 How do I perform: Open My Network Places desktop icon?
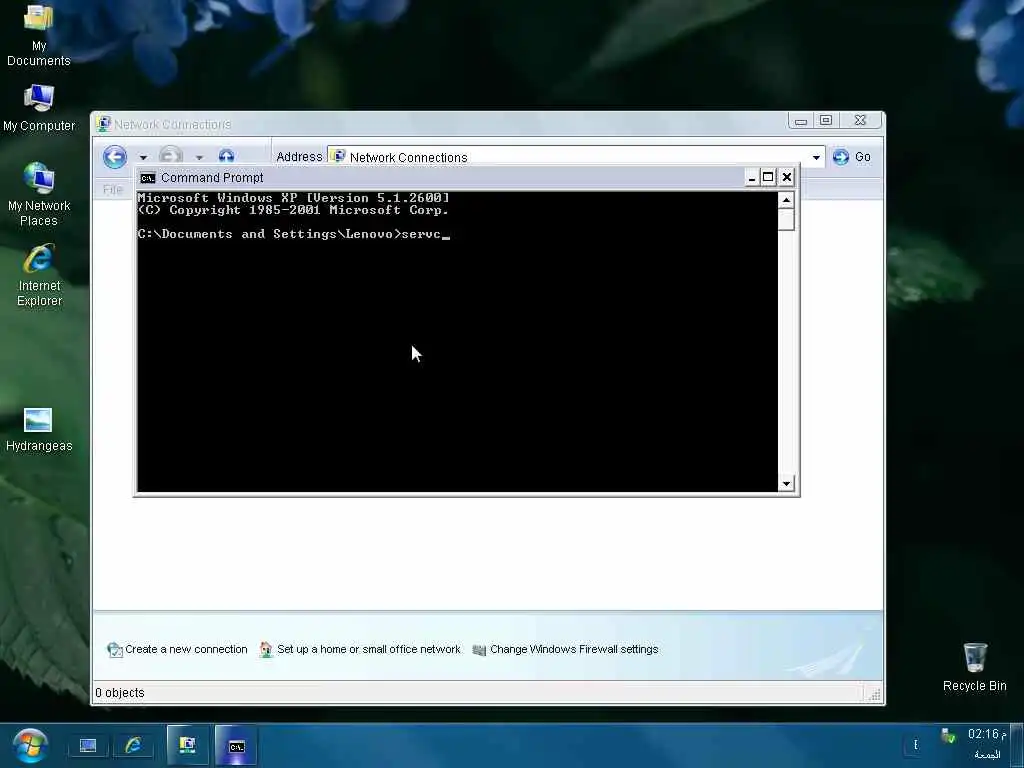tap(39, 194)
